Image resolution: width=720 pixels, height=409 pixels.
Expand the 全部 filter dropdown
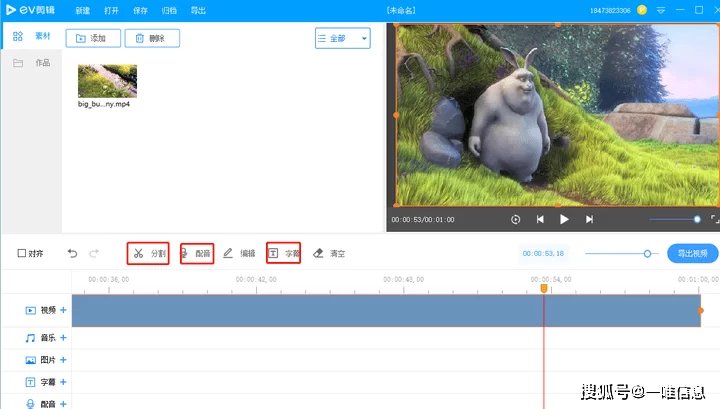pos(343,38)
